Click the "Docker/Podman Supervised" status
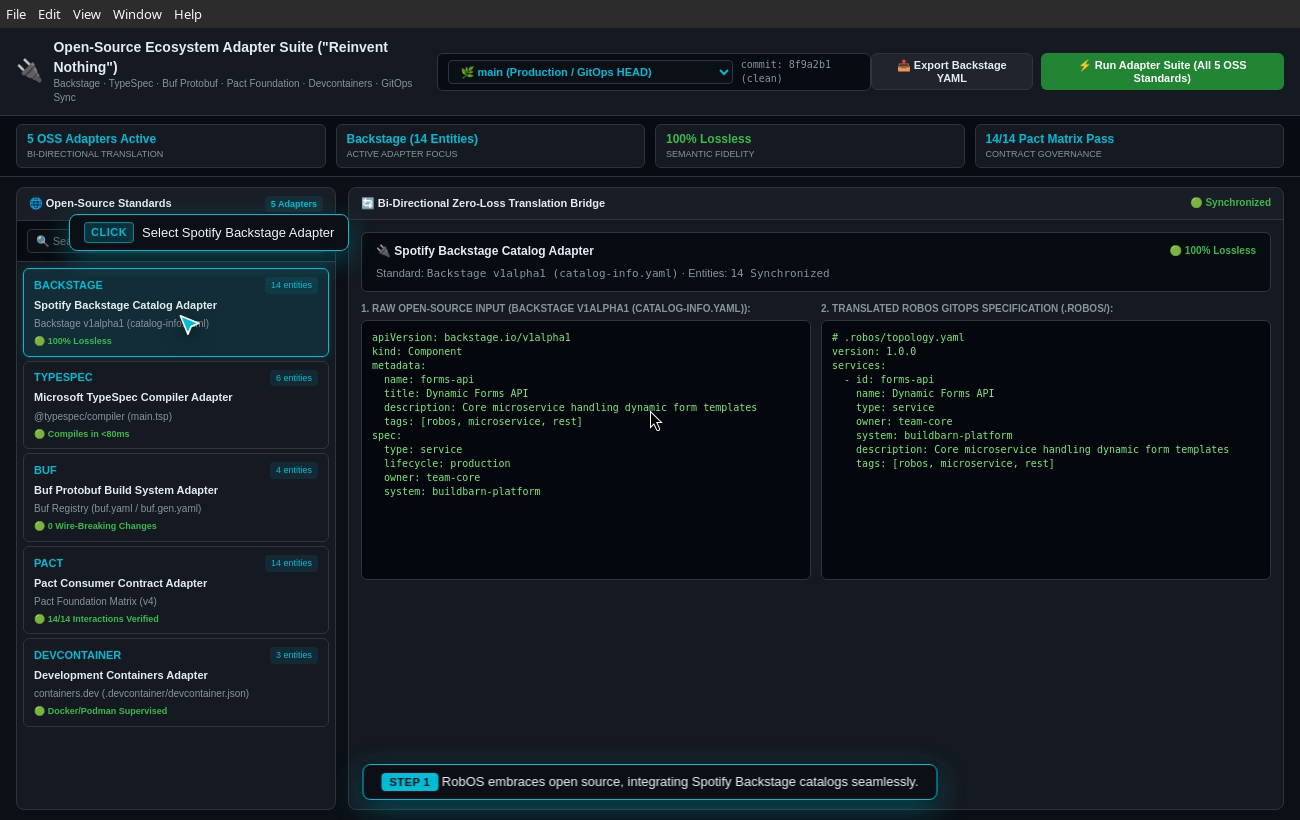This screenshot has height=820, width=1300. (101, 711)
